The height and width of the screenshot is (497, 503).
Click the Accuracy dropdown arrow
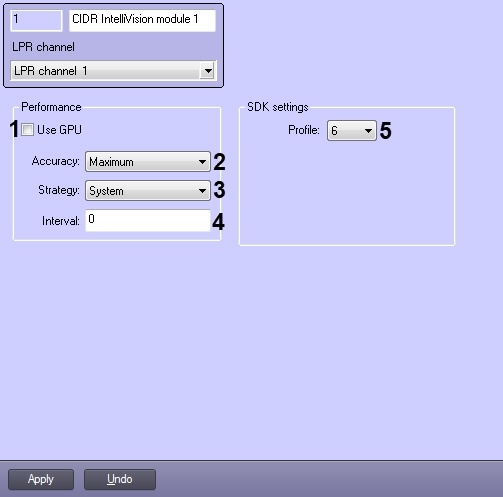coord(202,162)
